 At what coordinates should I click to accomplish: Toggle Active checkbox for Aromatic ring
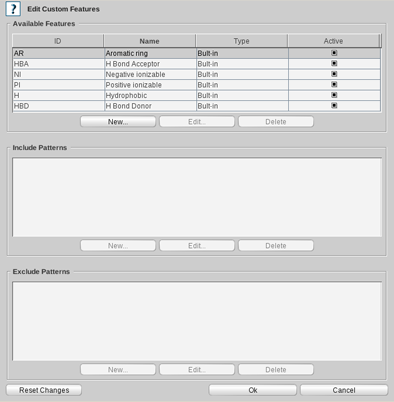tap(334, 53)
